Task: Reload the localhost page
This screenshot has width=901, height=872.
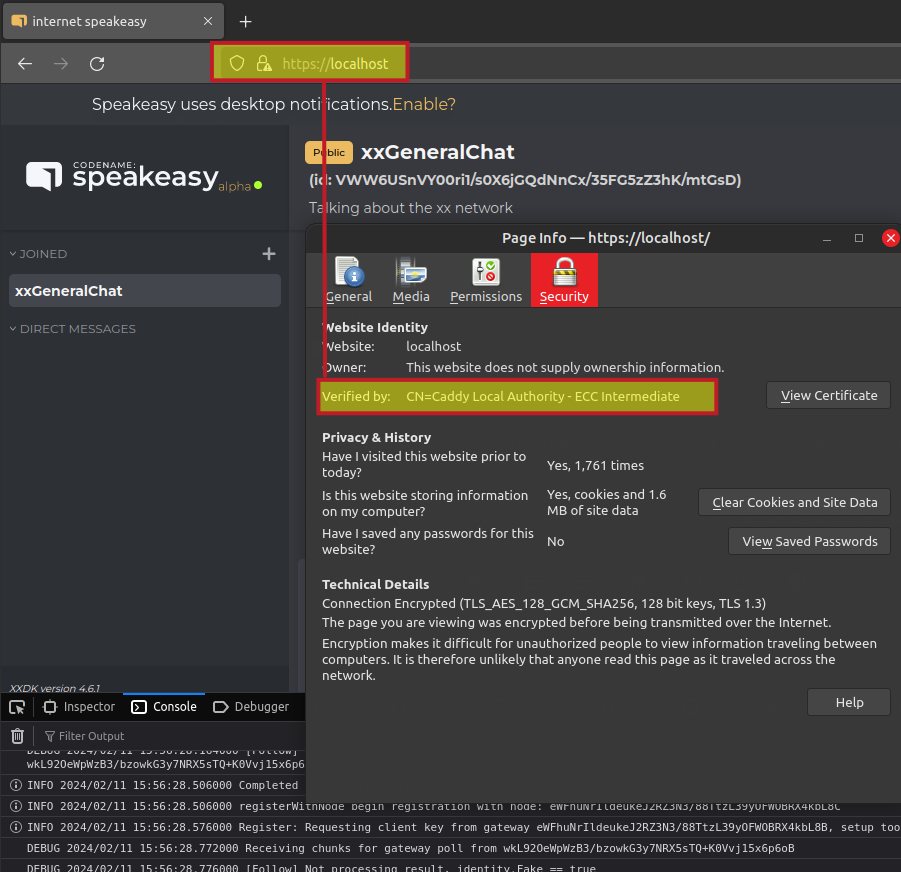Action: point(97,64)
